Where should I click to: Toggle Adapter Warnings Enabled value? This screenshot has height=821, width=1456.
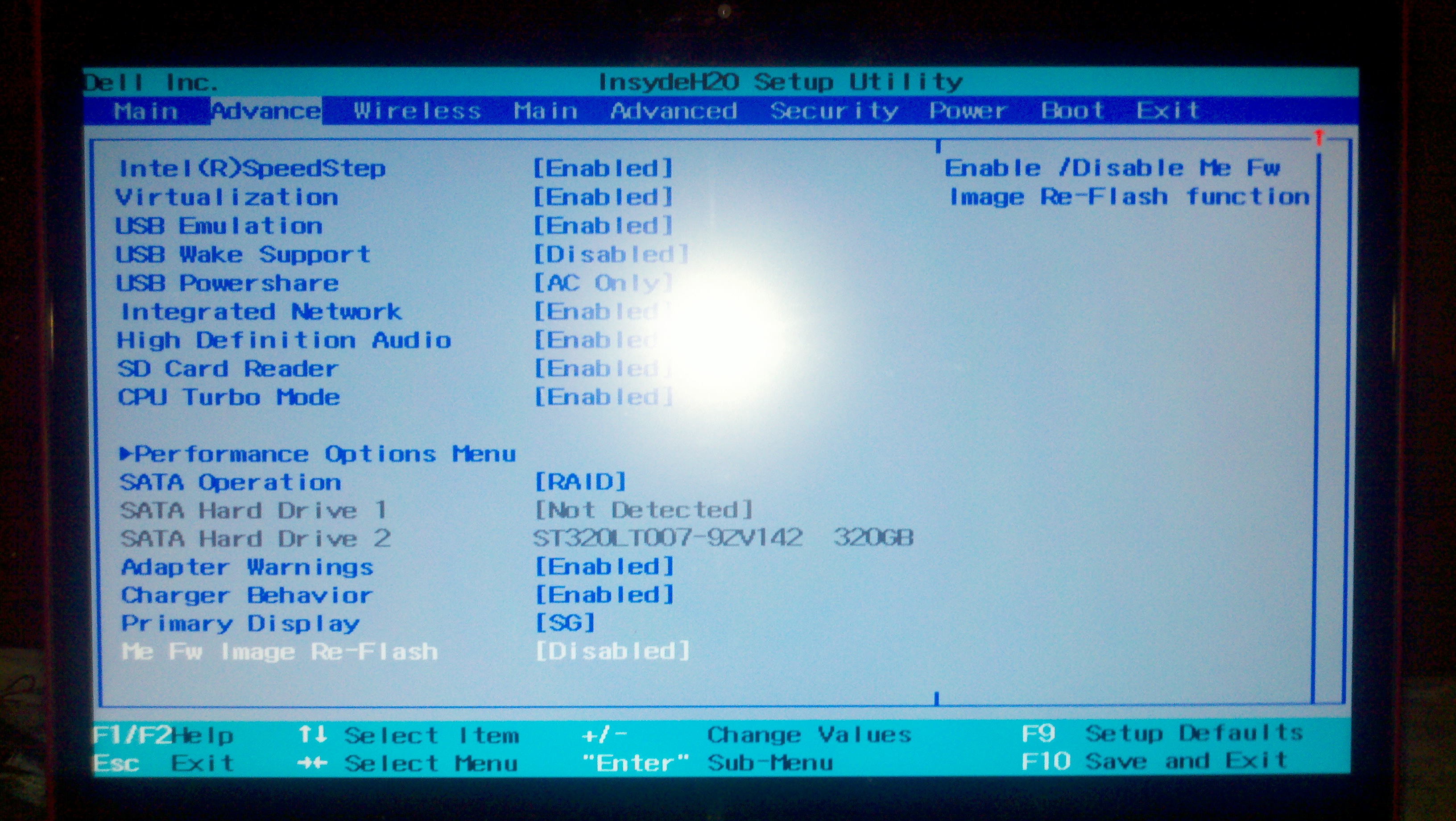tap(604, 566)
